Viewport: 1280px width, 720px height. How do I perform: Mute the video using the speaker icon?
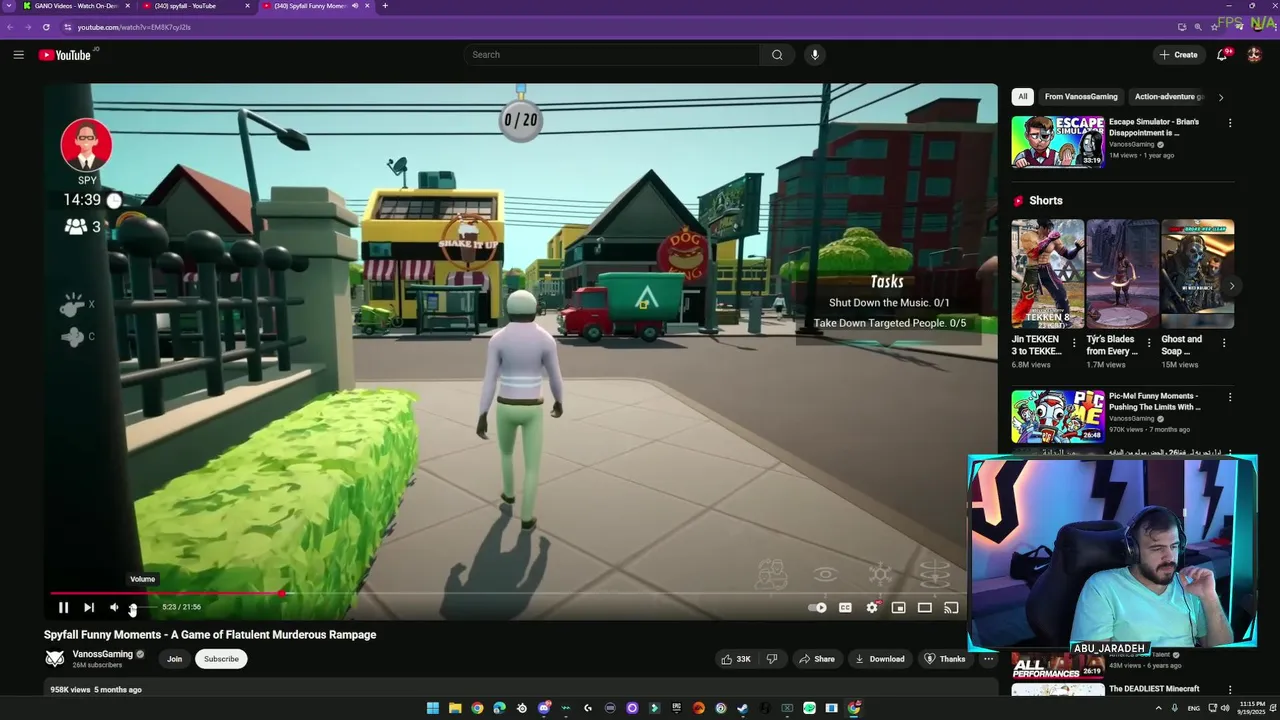pos(114,607)
